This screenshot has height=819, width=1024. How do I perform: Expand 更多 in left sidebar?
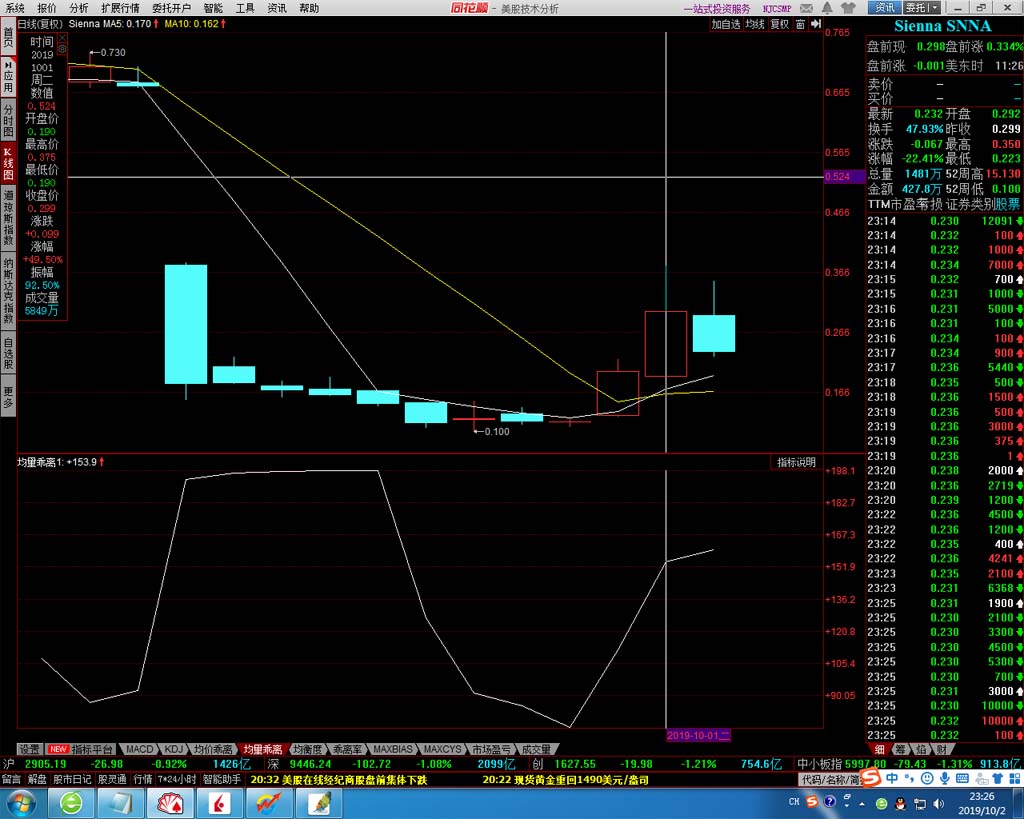click(8, 396)
